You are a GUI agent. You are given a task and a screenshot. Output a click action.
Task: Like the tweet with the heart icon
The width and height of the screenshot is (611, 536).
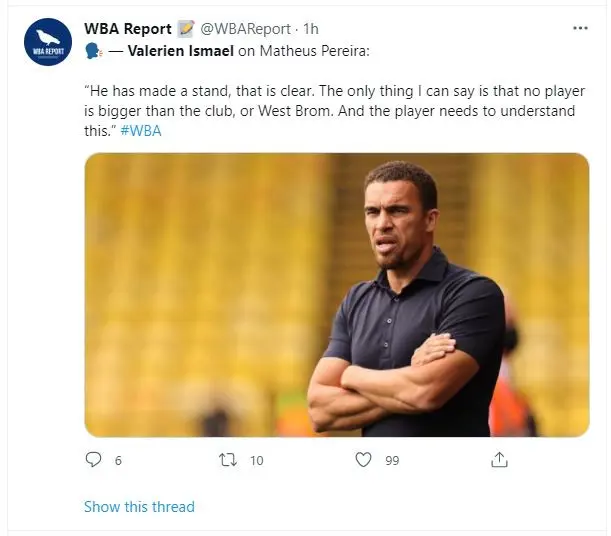pyautogui.click(x=363, y=460)
